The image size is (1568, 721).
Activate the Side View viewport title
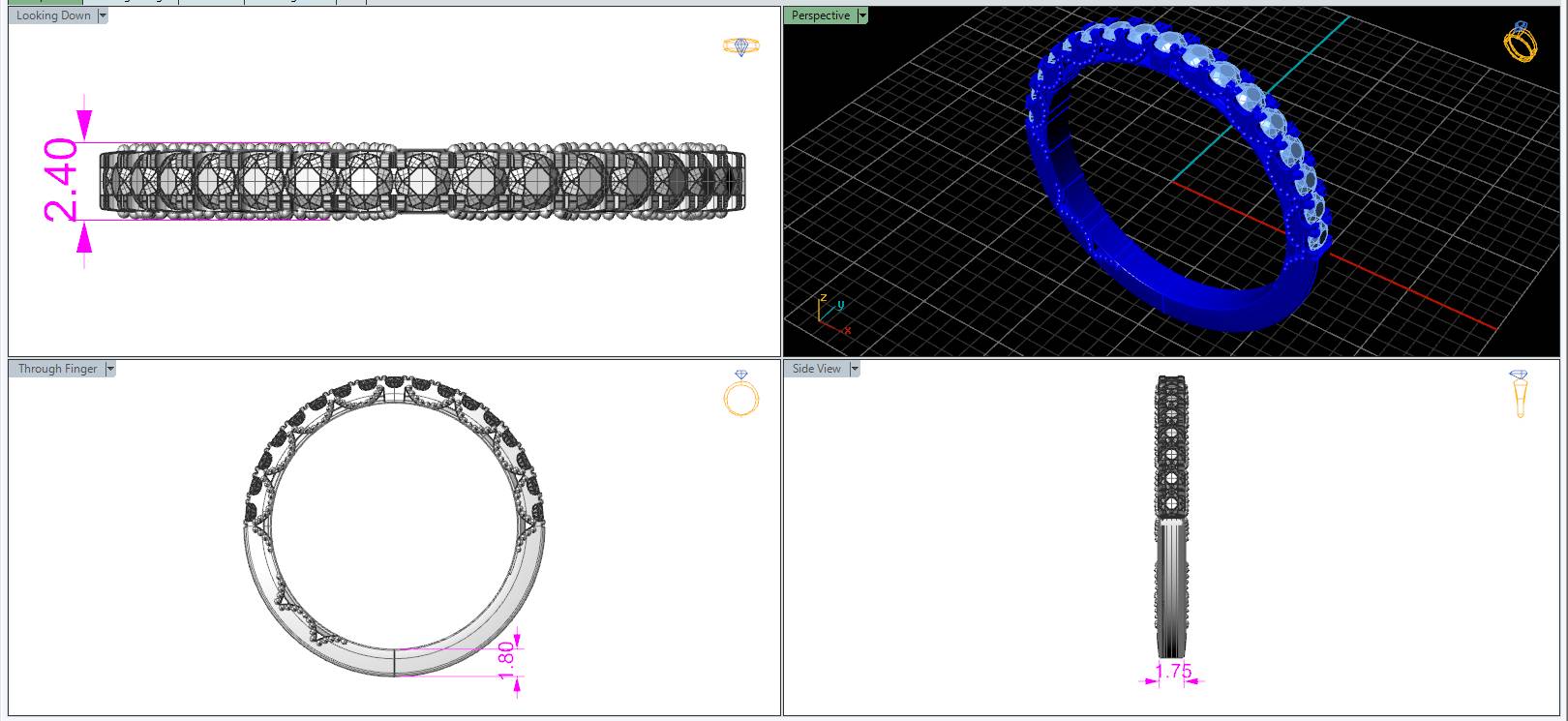816,369
